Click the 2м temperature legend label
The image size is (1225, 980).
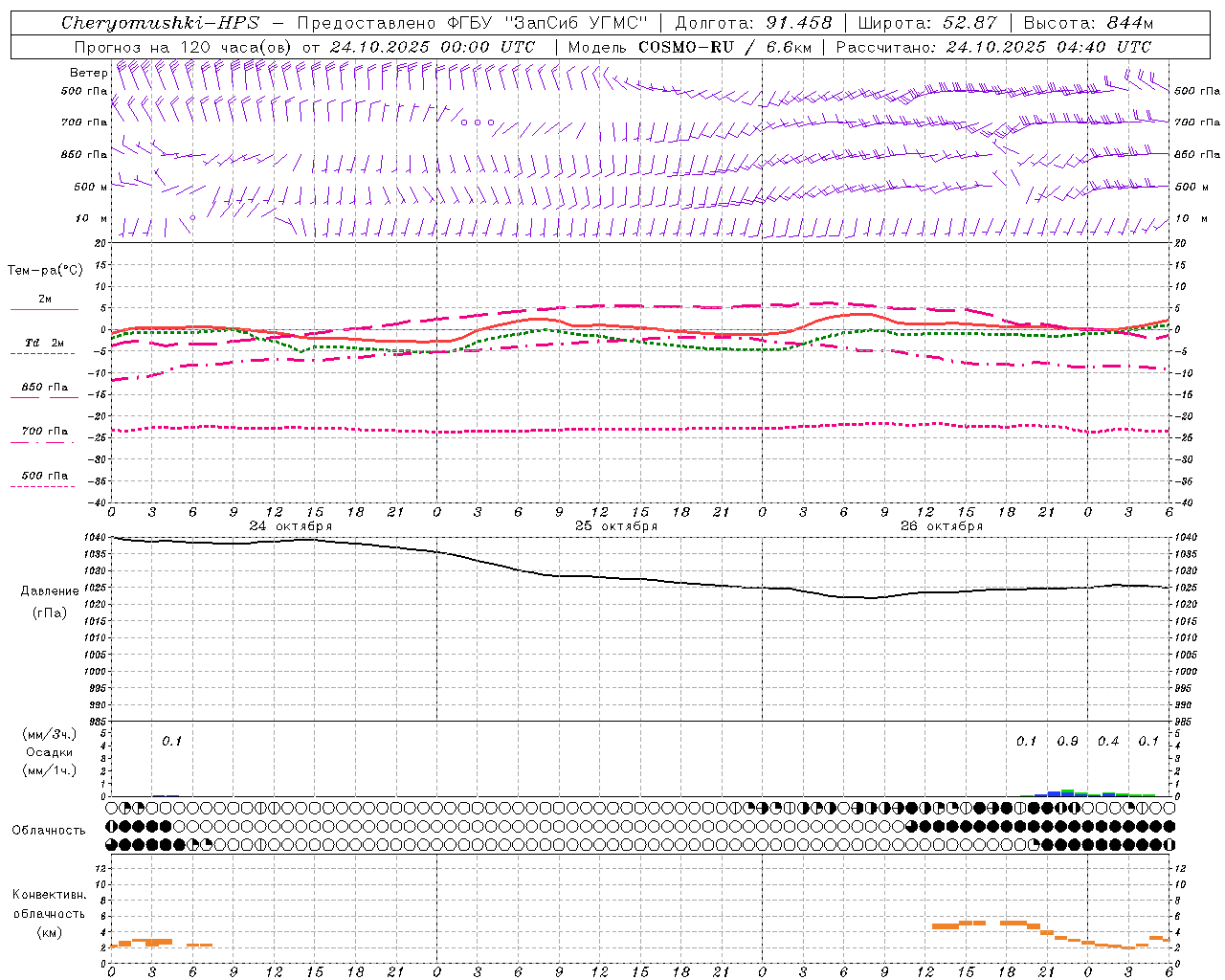click(45, 300)
